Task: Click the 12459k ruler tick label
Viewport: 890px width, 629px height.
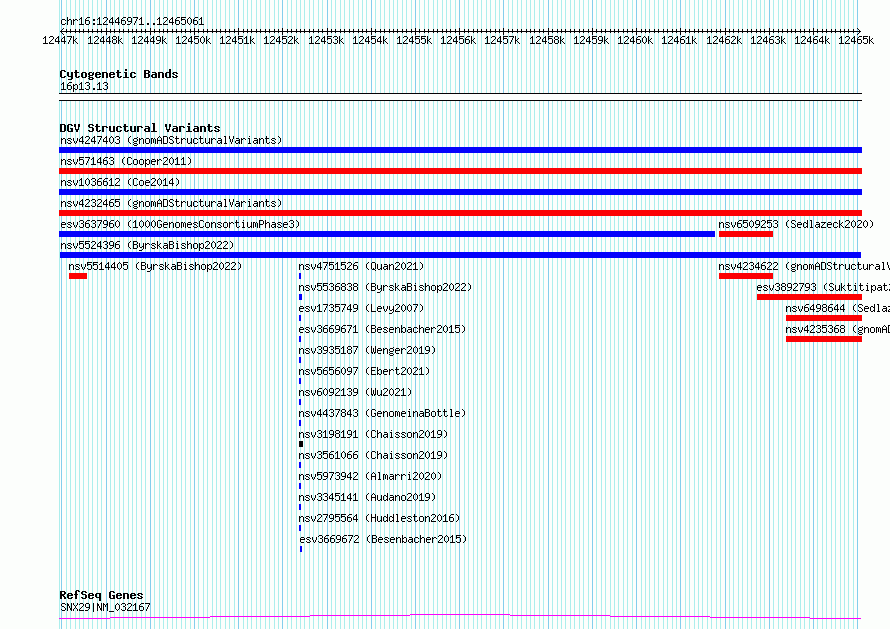Action: pos(591,40)
